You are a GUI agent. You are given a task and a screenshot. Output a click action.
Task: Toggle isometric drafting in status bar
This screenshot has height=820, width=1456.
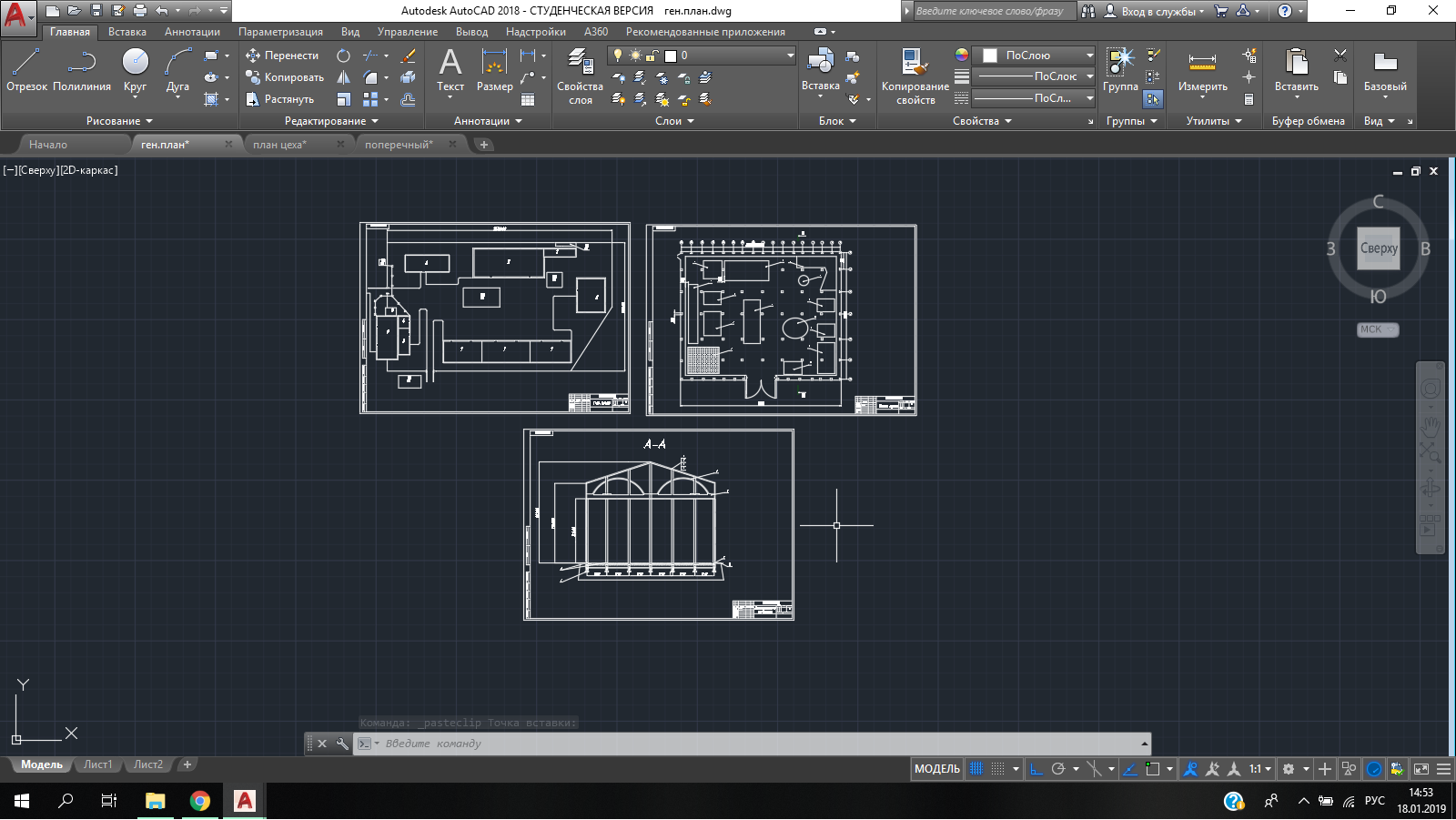pyautogui.click(x=1095, y=769)
